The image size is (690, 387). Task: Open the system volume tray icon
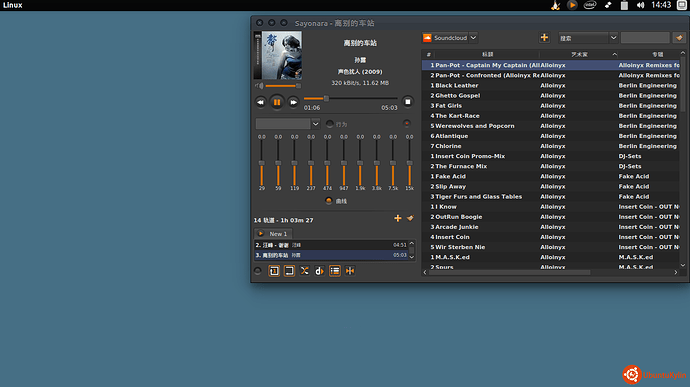(640, 5)
